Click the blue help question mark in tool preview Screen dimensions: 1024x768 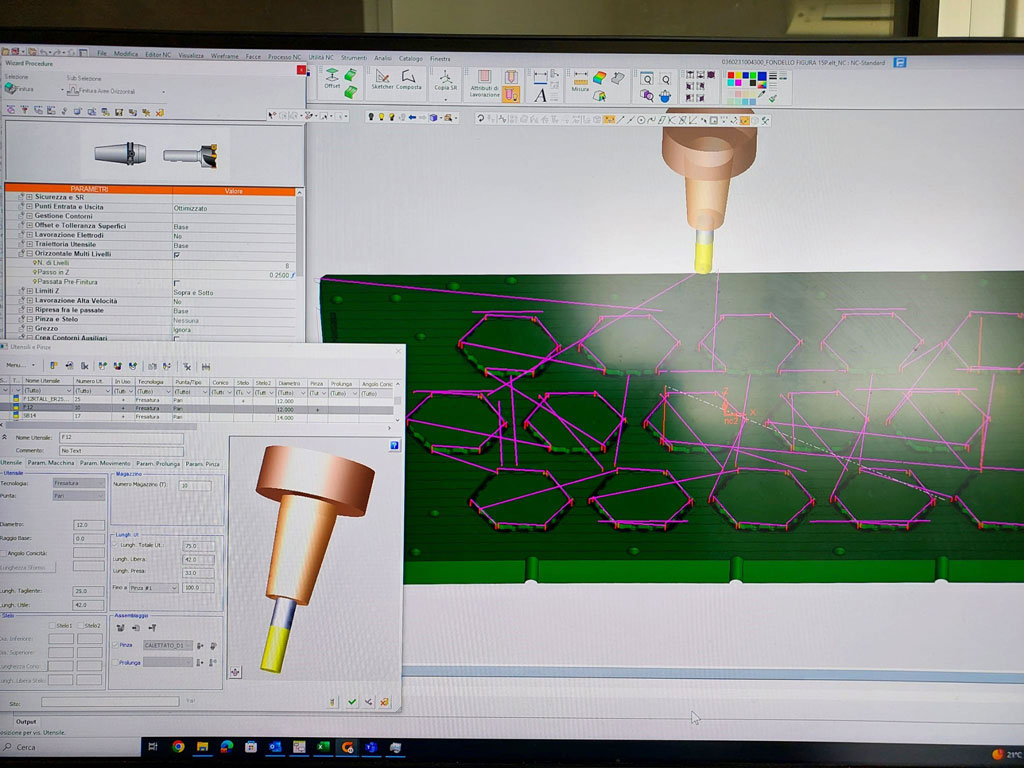coord(394,445)
